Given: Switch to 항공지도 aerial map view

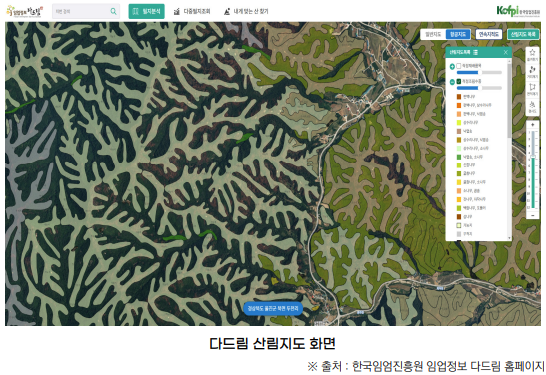Looking at the screenshot, I should pyautogui.click(x=458, y=34).
